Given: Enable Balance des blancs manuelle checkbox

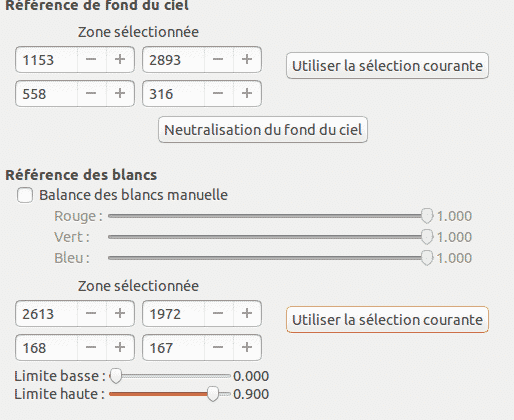Looking at the screenshot, I should [x=25, y=195].
